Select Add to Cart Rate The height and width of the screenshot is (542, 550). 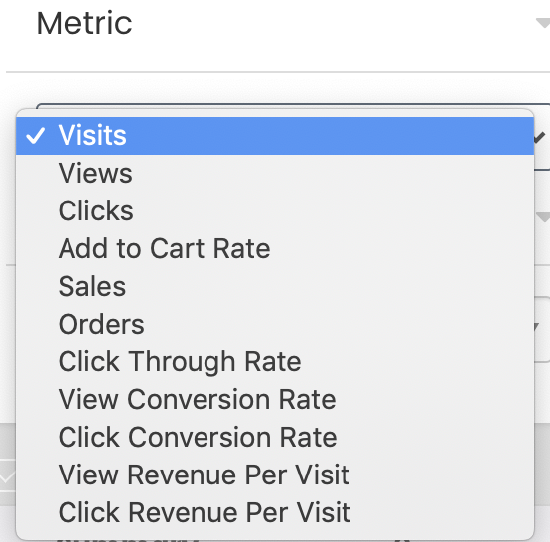click(275, 249)
